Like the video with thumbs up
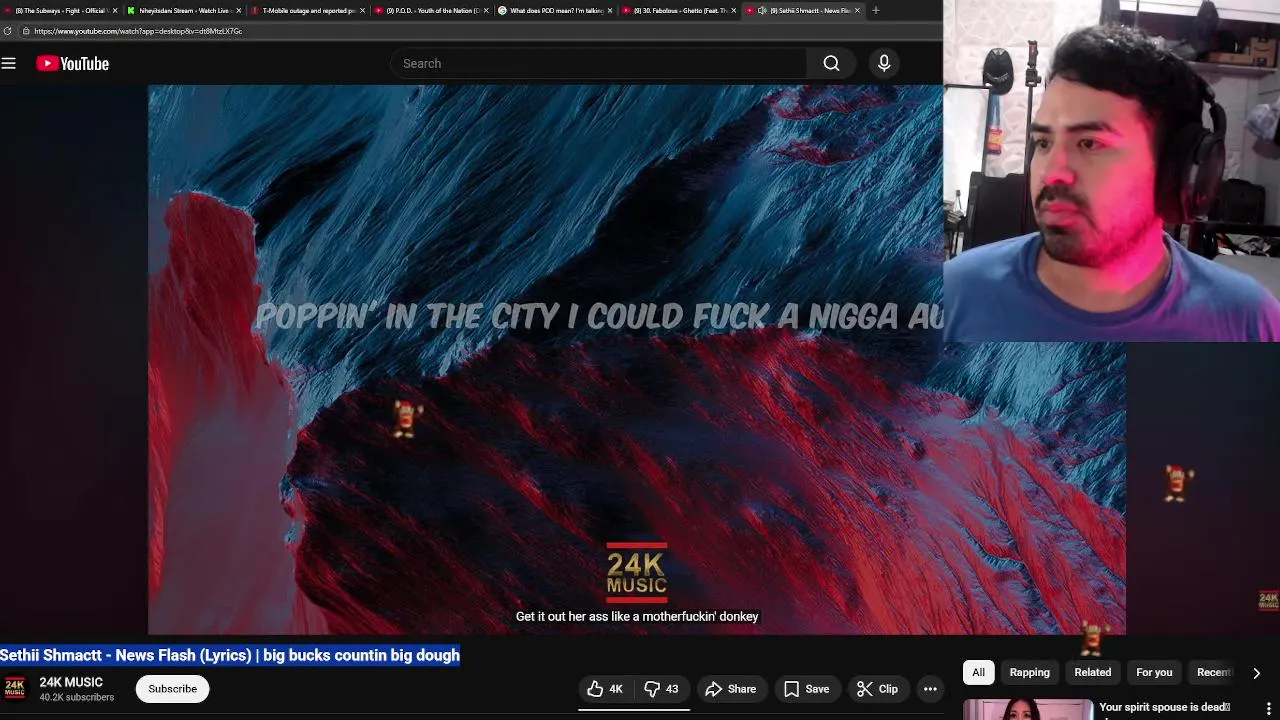 coord(605,689)
